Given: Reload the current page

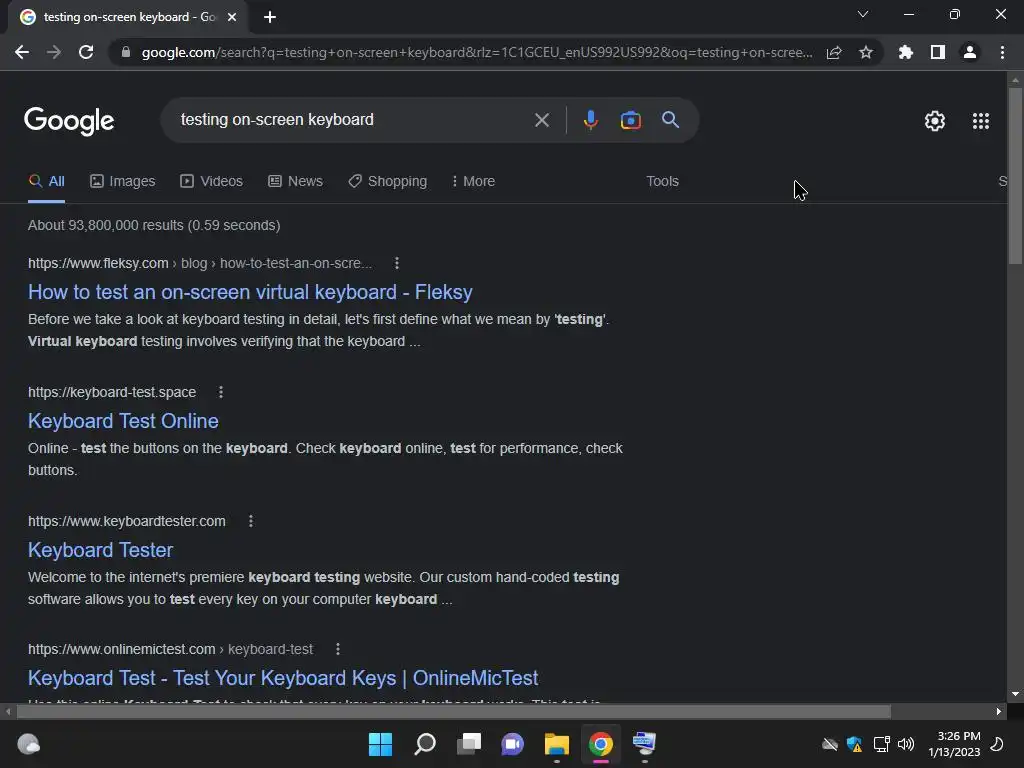Looking at the screenshot, I should coord(86,52).
